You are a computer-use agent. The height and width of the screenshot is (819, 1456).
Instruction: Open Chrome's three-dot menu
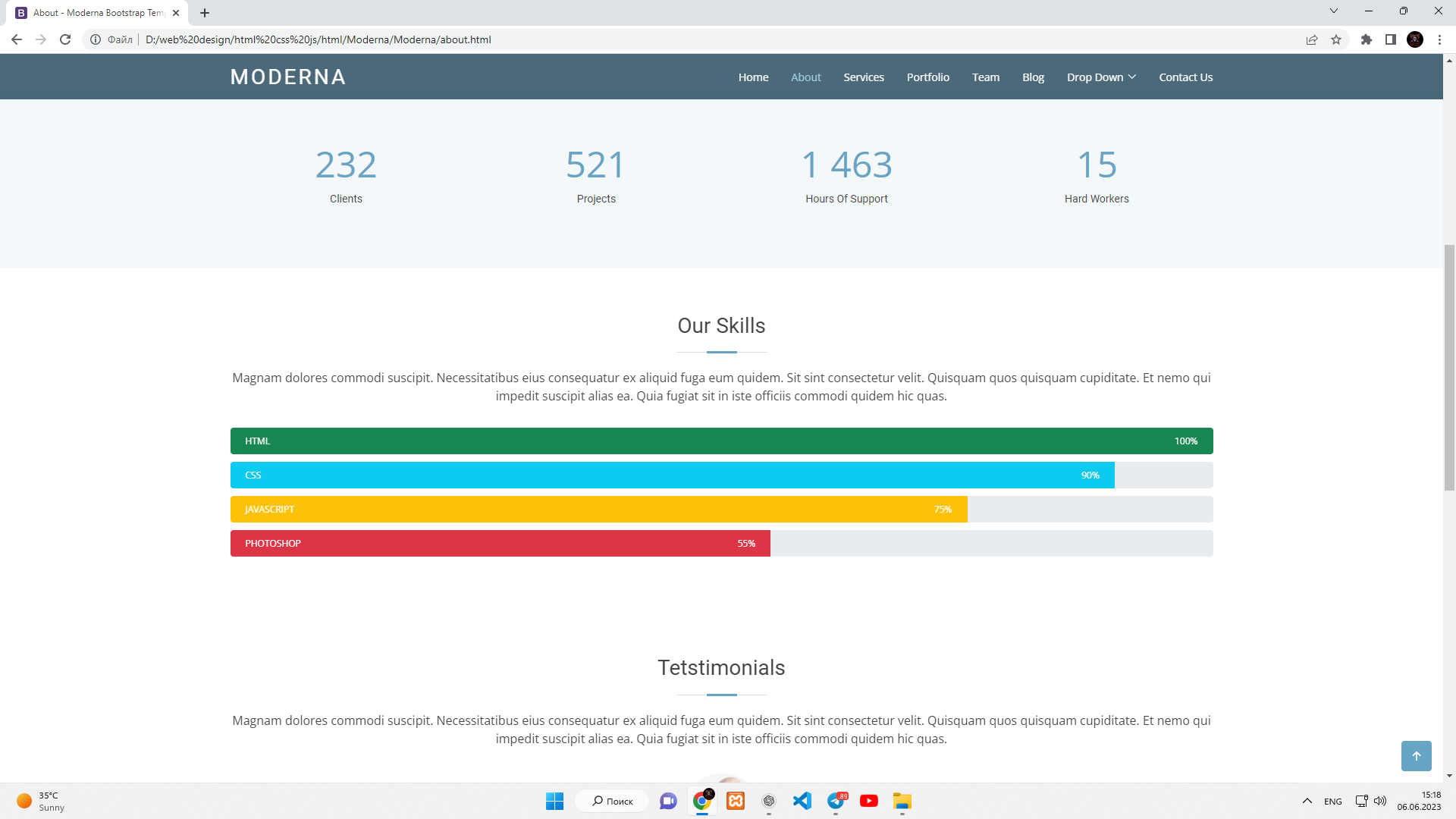click(x=1439, y=39)
